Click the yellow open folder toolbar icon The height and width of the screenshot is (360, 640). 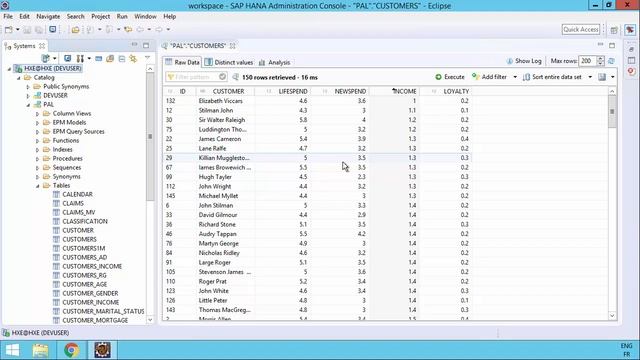[x=76, y=29]
